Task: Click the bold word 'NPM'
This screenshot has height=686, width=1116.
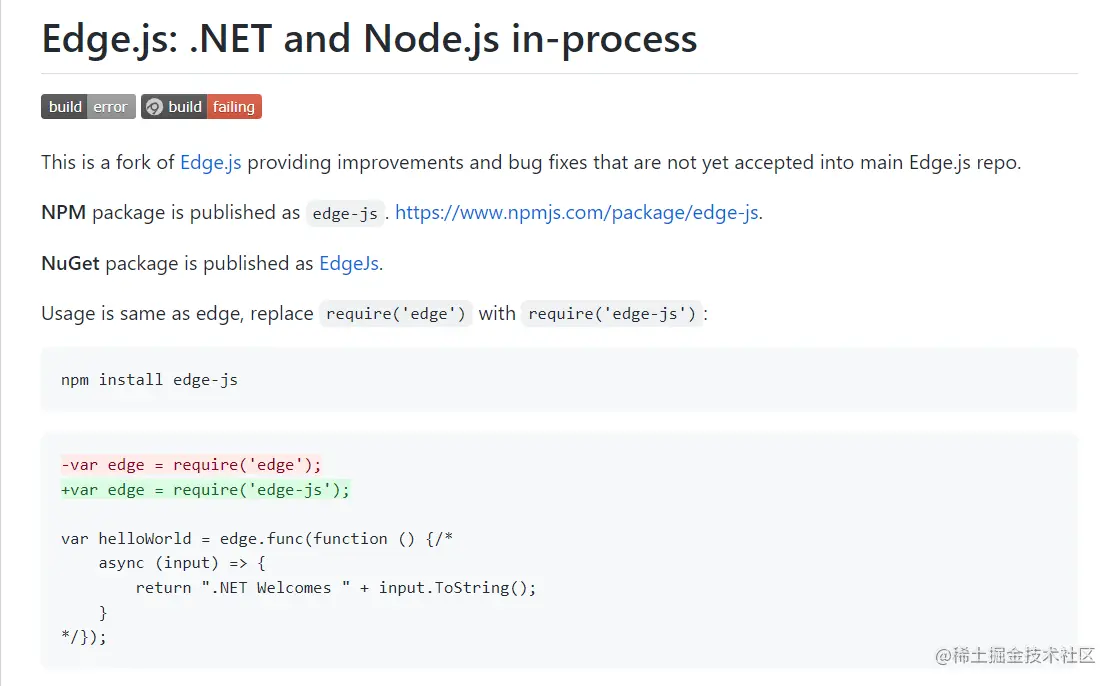Action: click(63, 213)
